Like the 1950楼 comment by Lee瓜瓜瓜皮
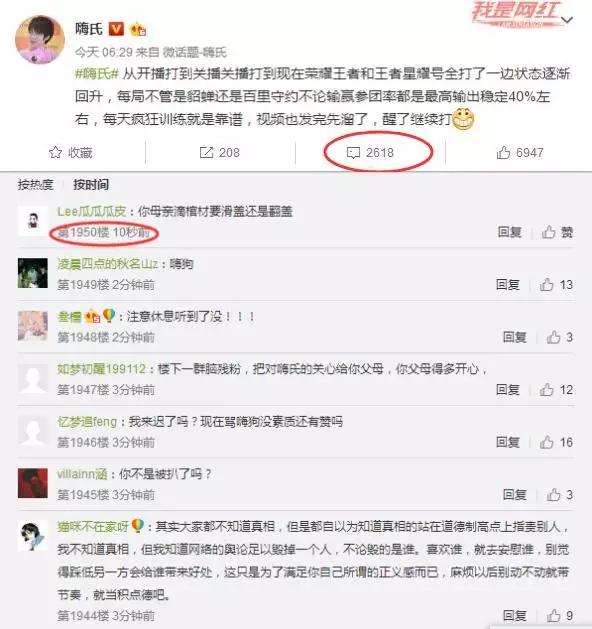 click(549, 232)
